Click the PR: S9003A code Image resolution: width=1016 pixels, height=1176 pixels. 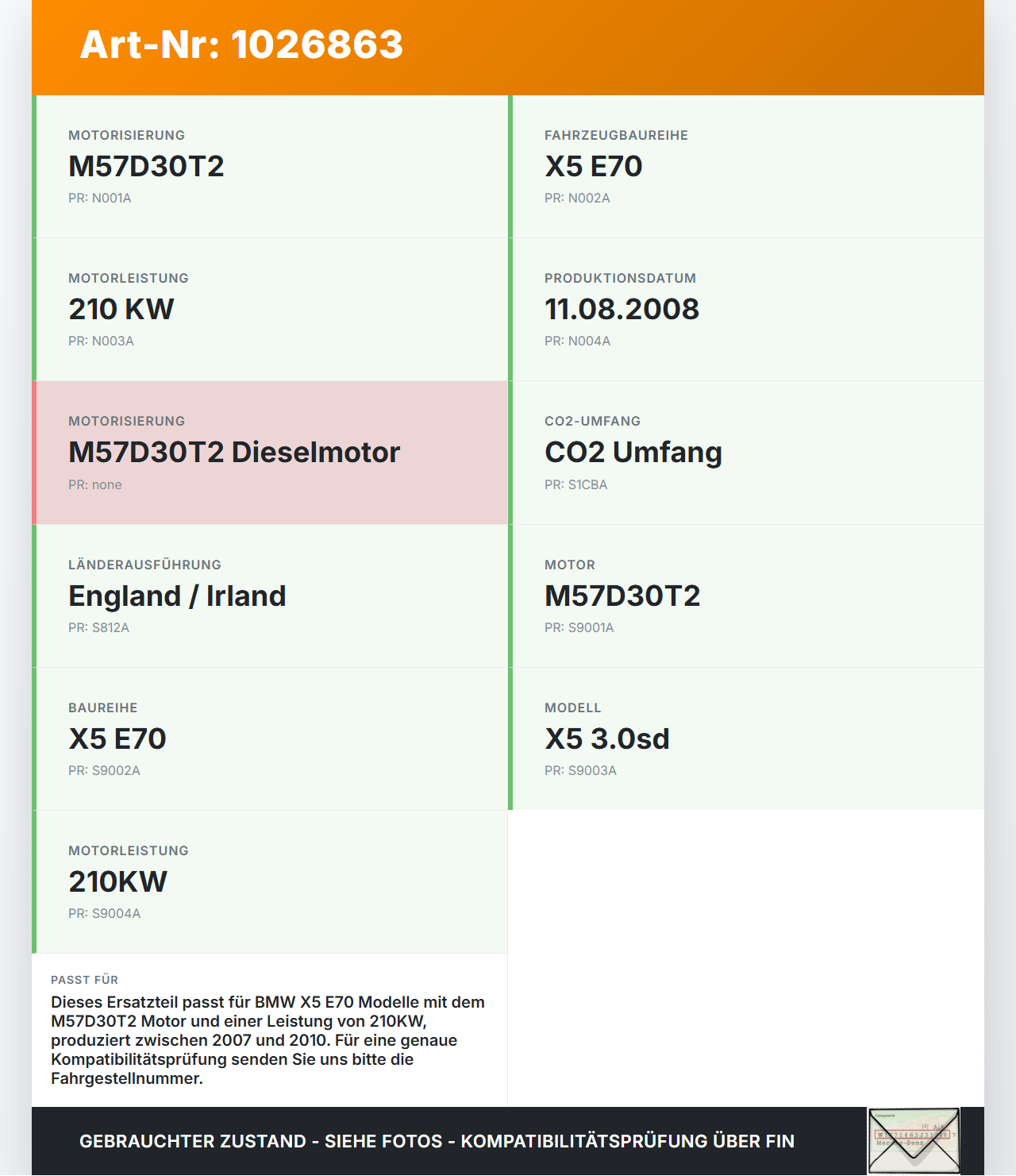[580, 770]
